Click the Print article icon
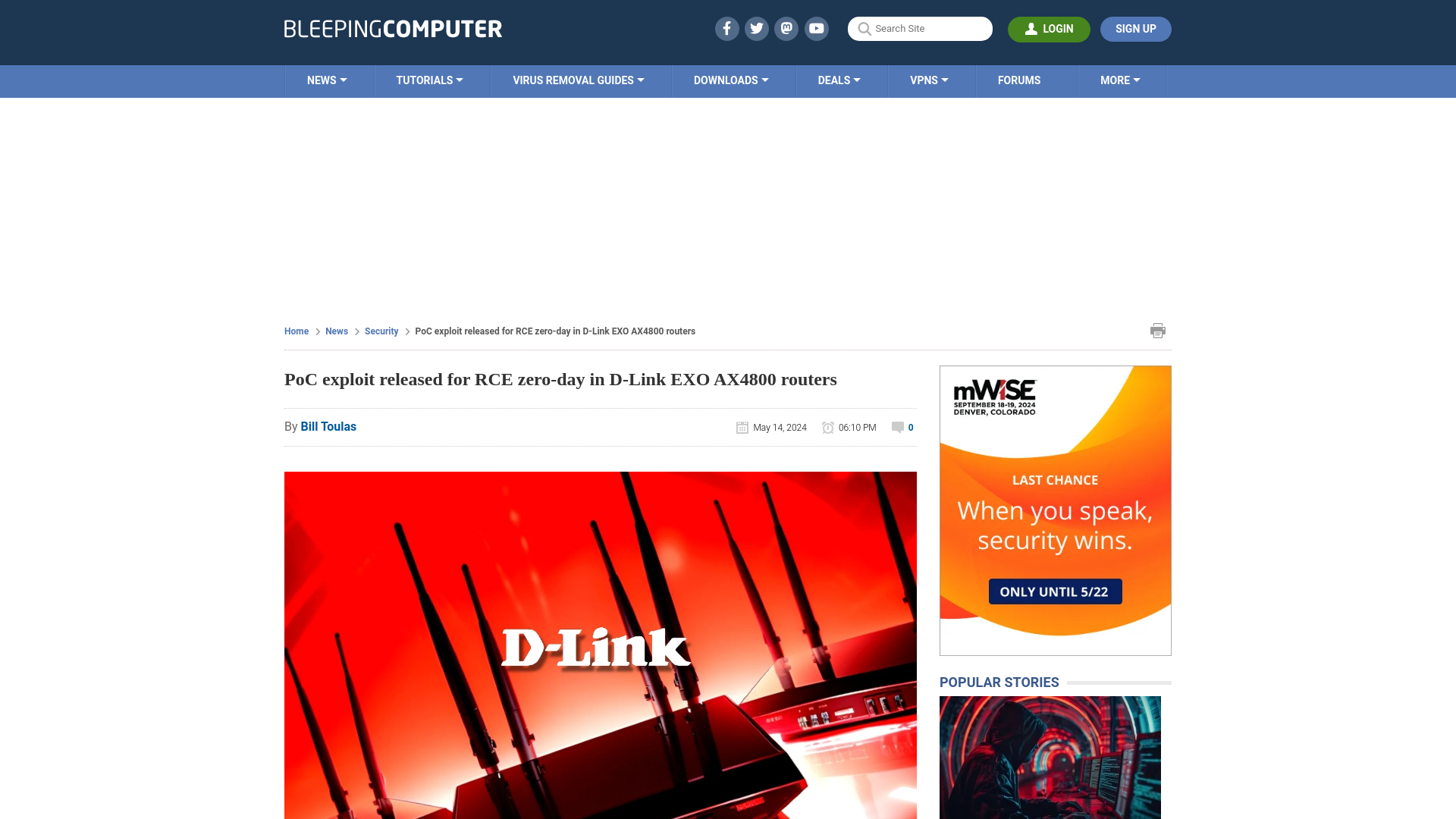 pos(1158,330)
